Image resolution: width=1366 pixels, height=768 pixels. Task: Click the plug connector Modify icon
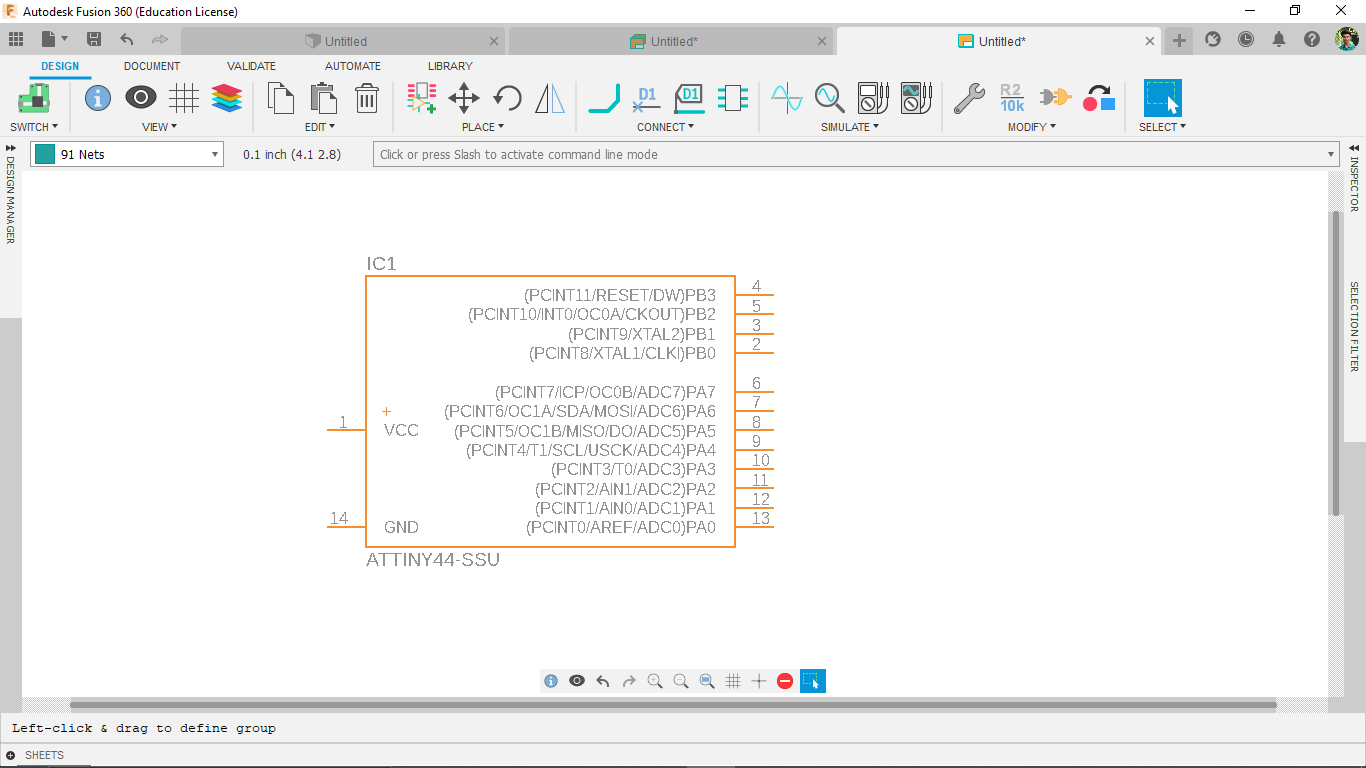tap(1055, 98)
